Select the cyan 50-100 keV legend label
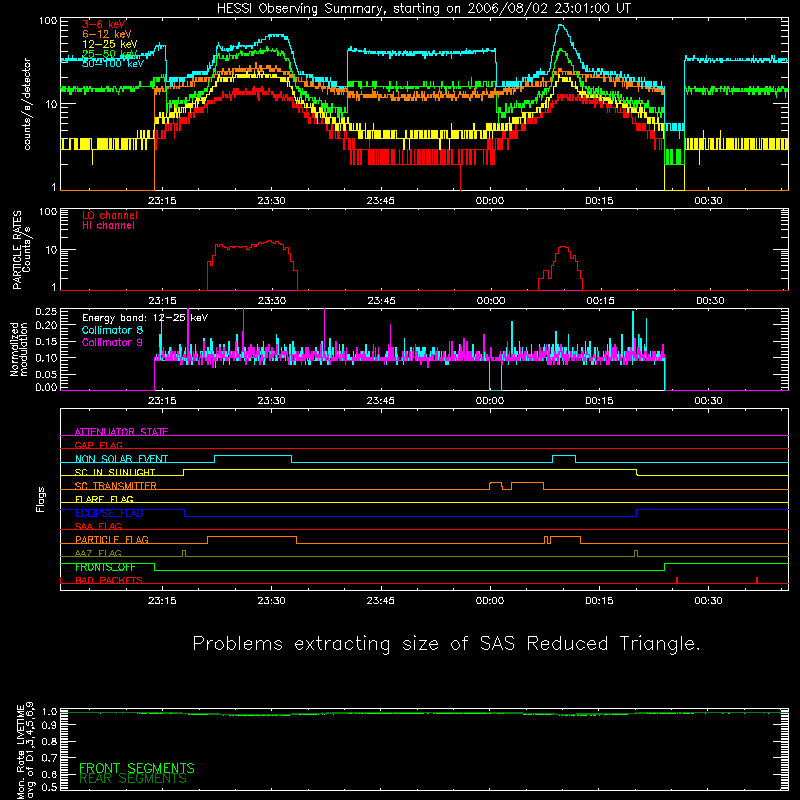 [x=113, y=64]
